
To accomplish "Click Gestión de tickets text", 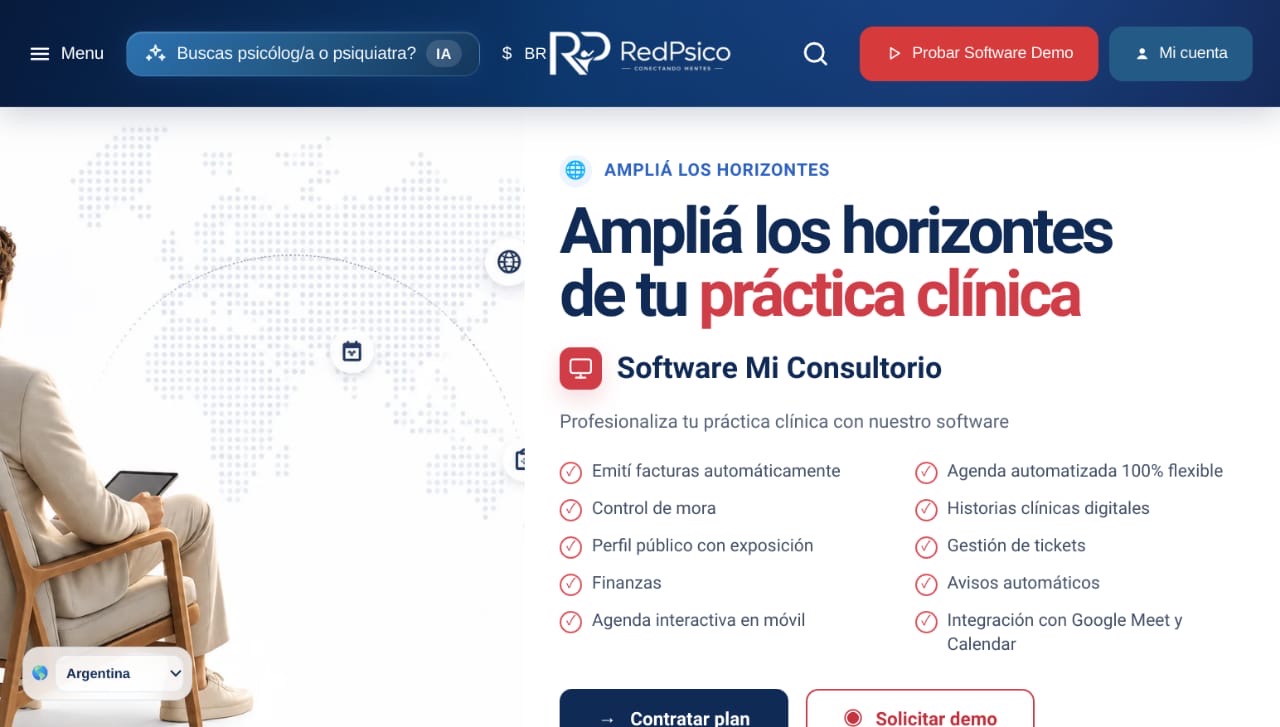I will pos(1016,545).
